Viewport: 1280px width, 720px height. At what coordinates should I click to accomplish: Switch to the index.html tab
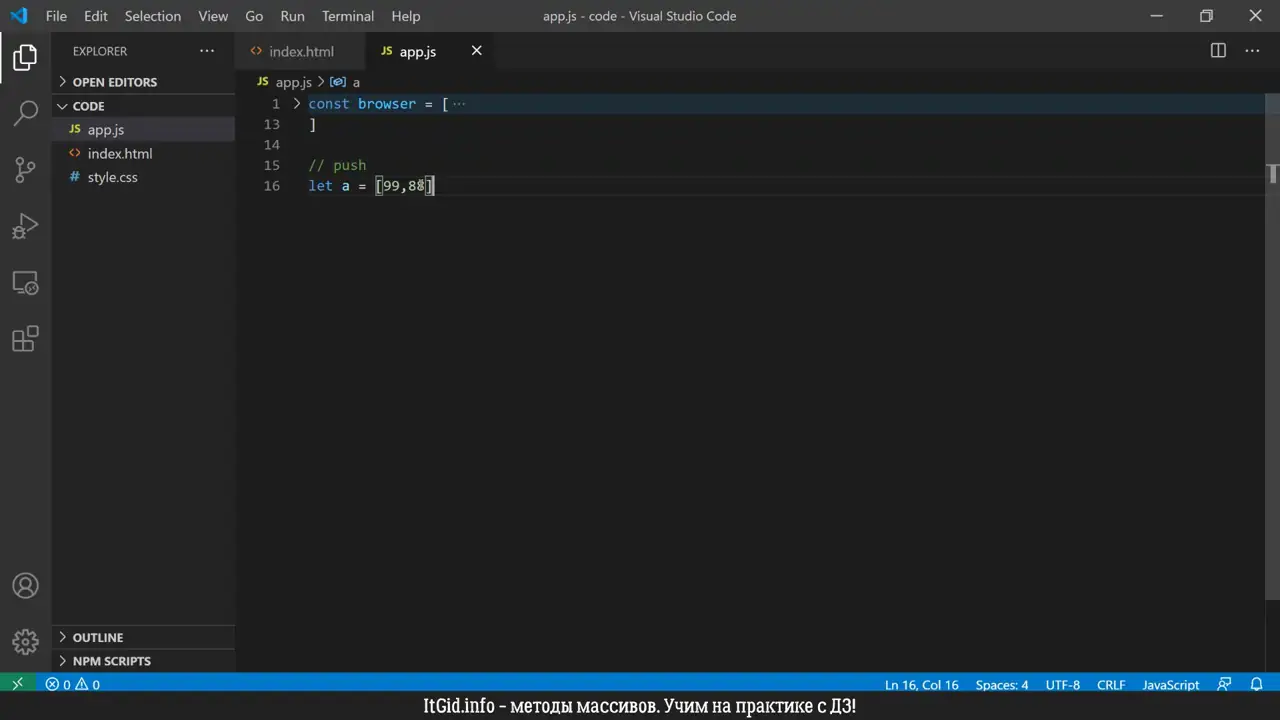301,51
